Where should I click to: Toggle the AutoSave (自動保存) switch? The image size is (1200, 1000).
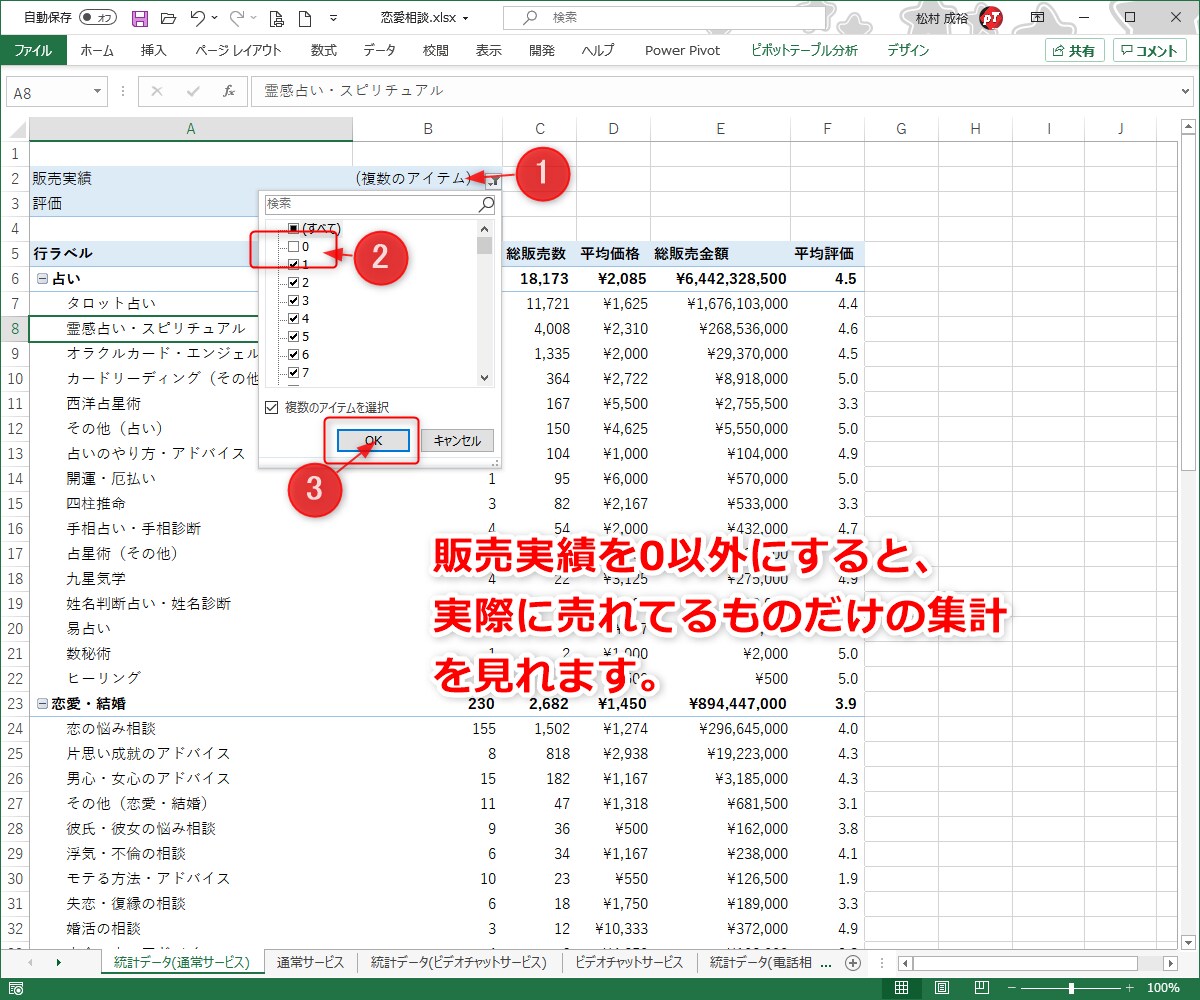[x=98, y=17]
